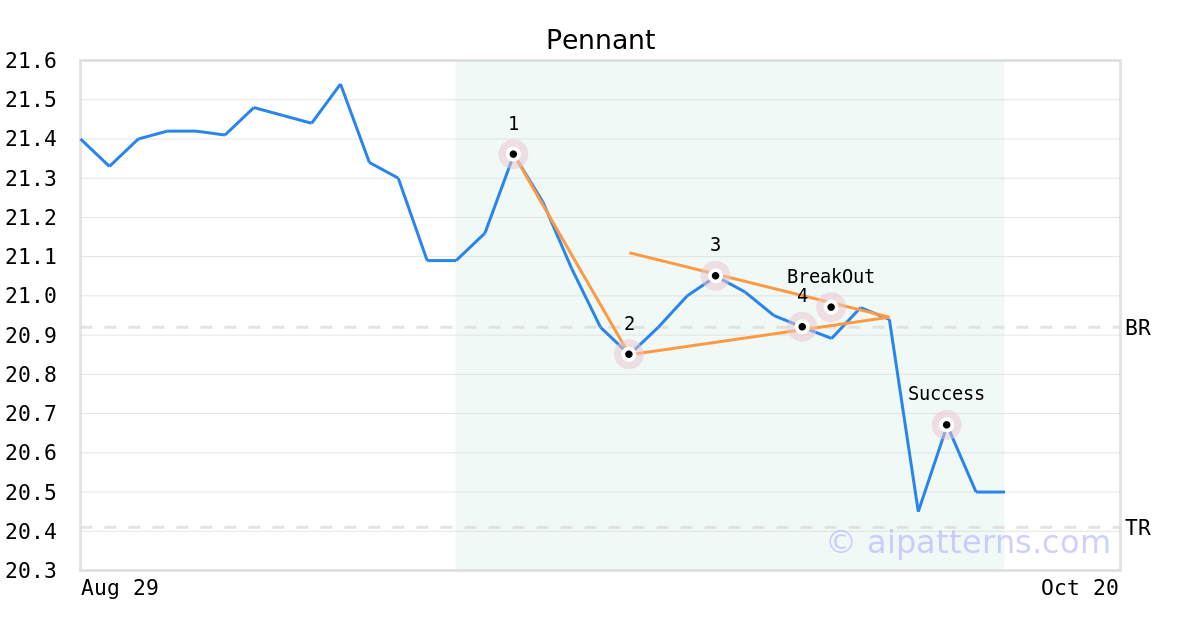Select the 21.3 y-axis price label
1200x630 pixels.
pos(30,179)
